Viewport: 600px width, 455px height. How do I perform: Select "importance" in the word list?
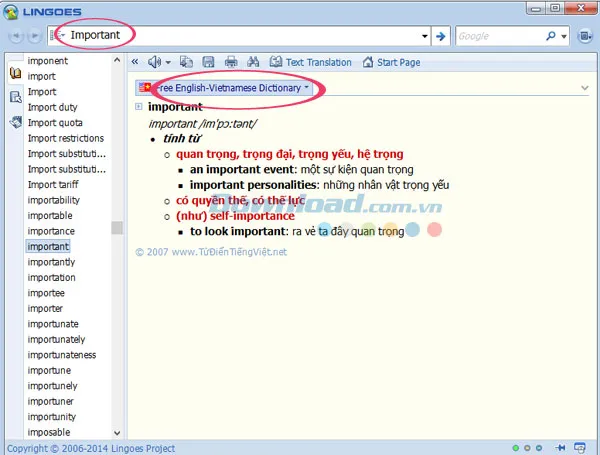coord(51,231)
